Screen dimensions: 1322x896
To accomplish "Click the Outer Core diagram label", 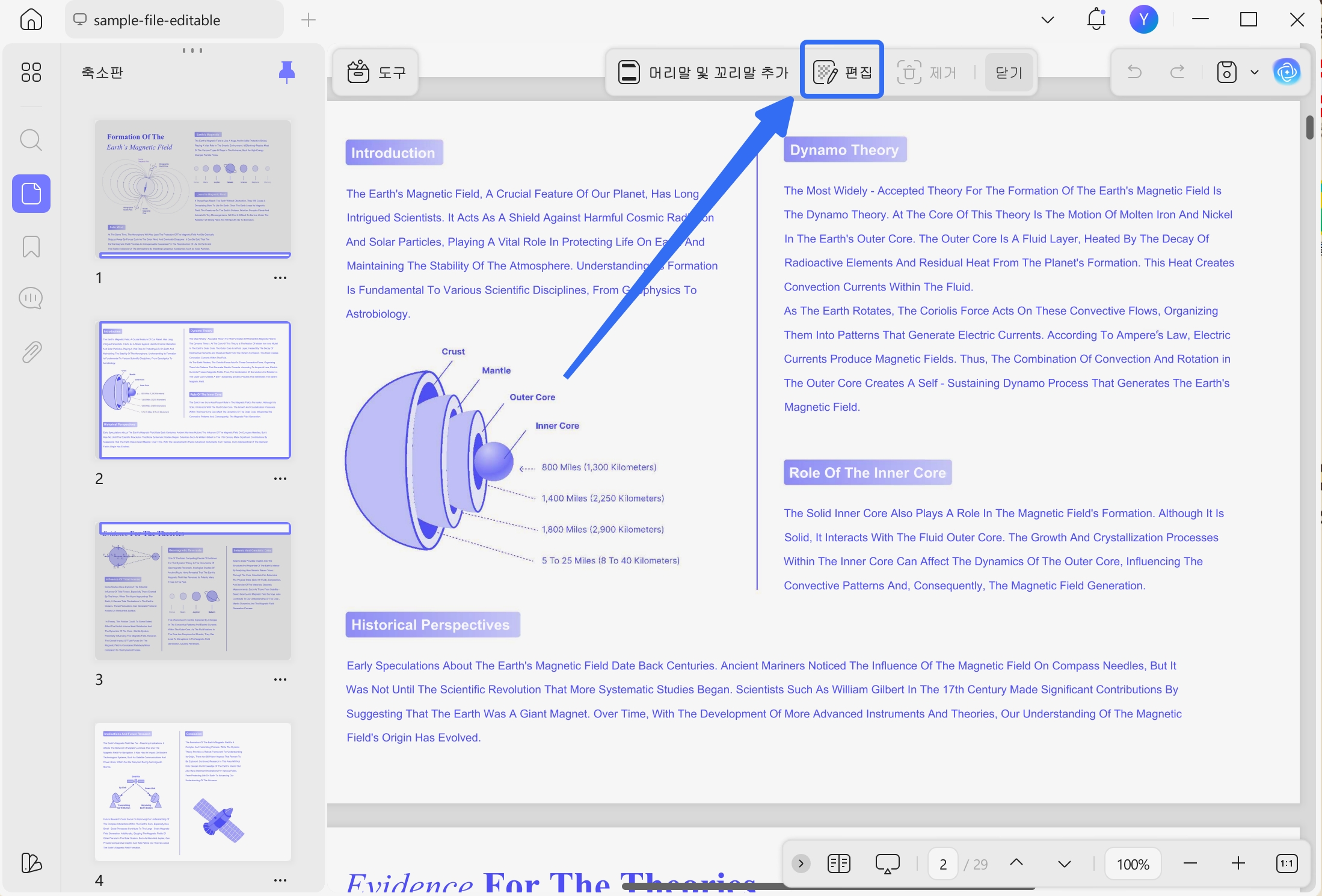I will (532, 397).
